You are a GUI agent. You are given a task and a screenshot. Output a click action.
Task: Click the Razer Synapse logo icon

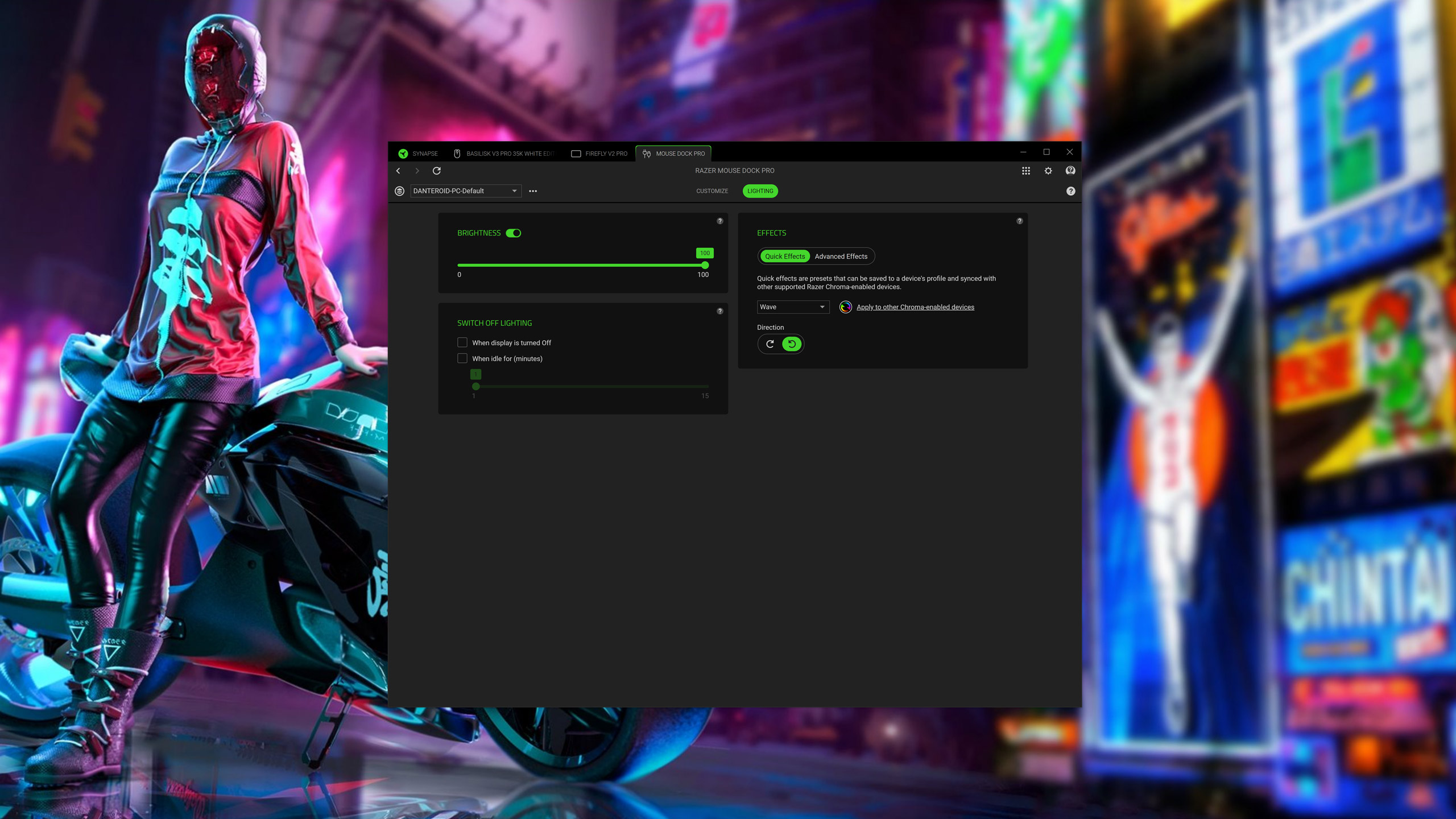tap(403, 154)
